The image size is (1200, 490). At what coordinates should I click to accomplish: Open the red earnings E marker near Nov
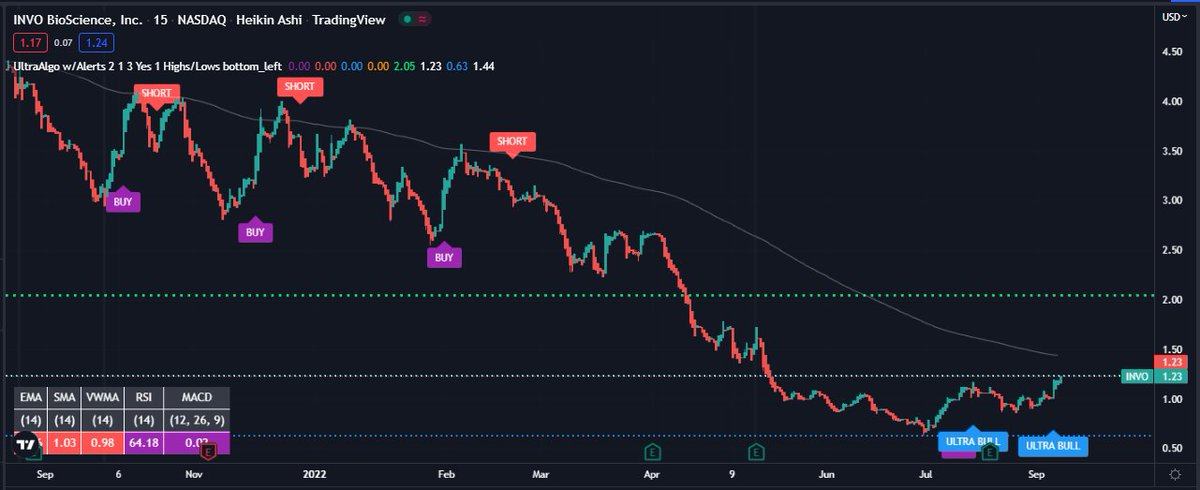207,453
